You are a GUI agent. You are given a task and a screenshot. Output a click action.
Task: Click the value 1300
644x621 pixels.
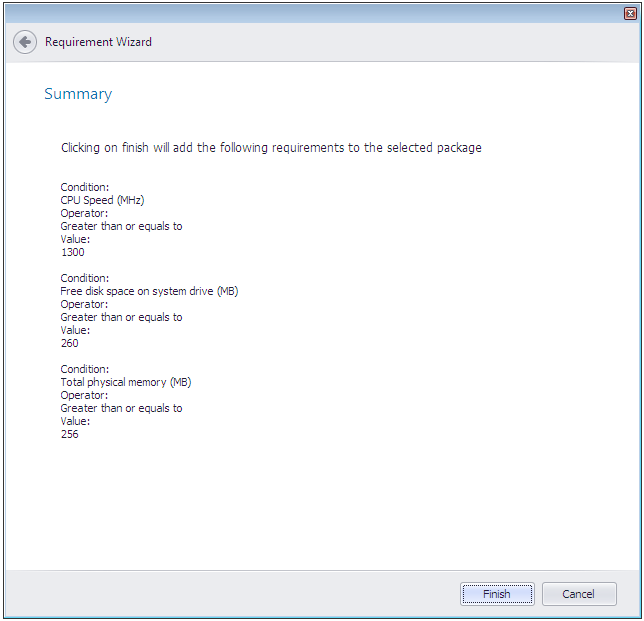pyautogui.click(x=72, y=252)
